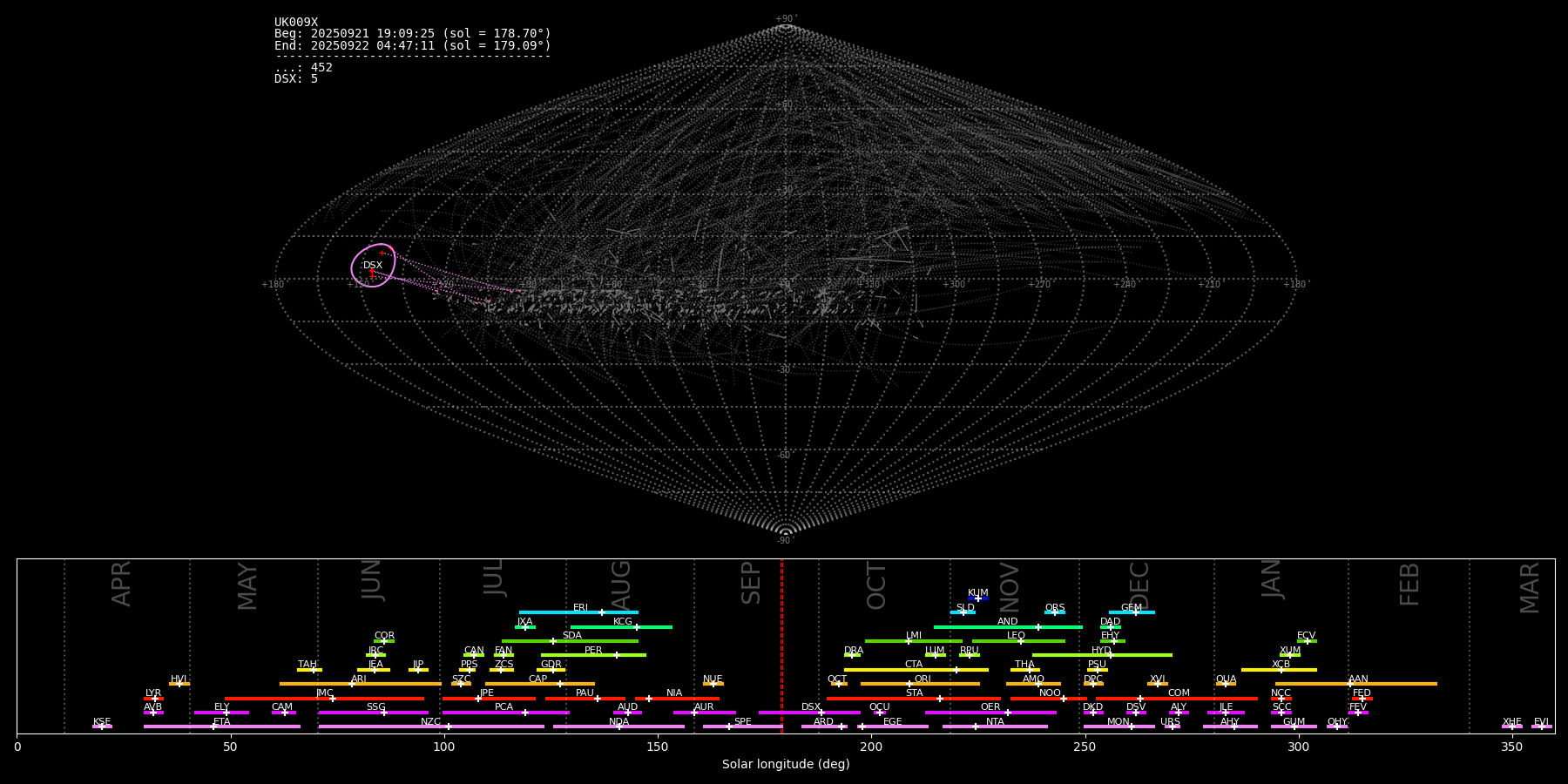Click the QUA shower label

click(1227, 679)
